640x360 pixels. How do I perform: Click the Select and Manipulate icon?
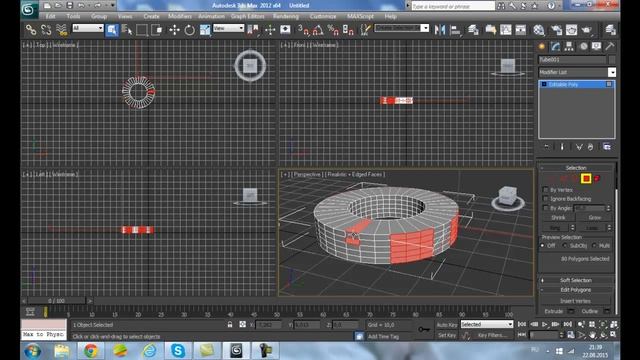(x=270, y=30)
